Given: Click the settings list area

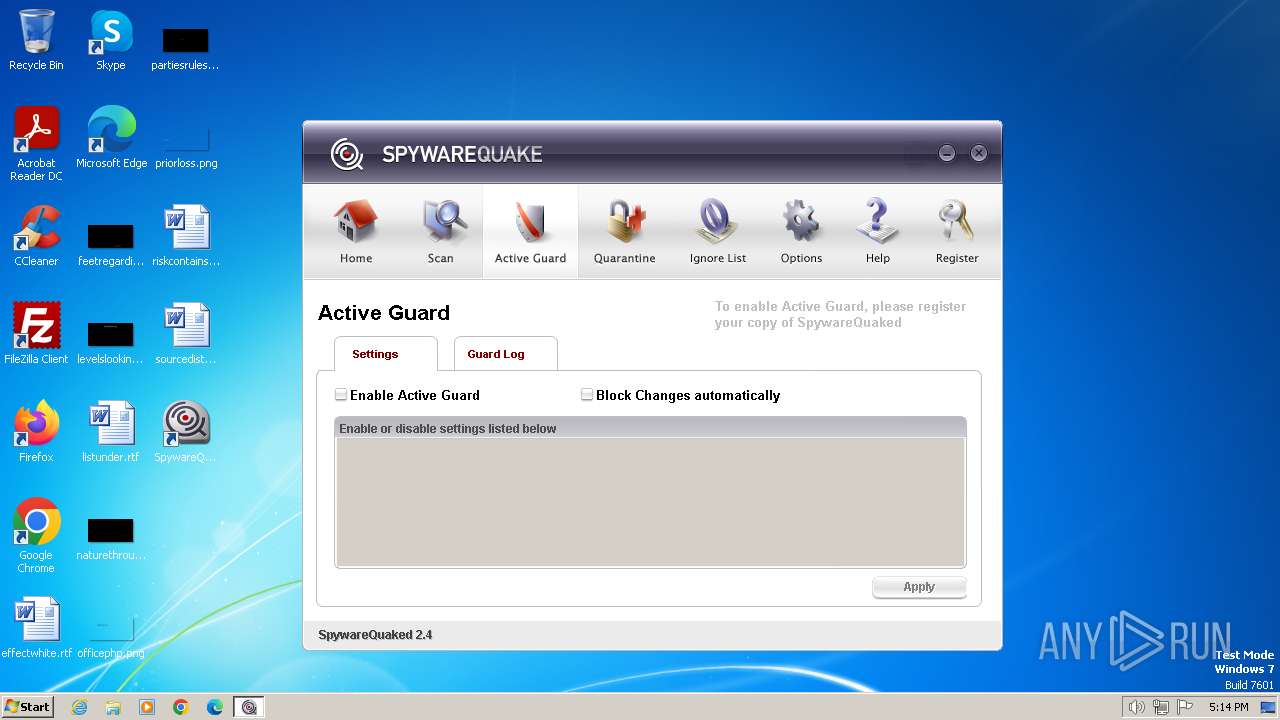Looking at the screenshot, I should click(x=650, y=502).
